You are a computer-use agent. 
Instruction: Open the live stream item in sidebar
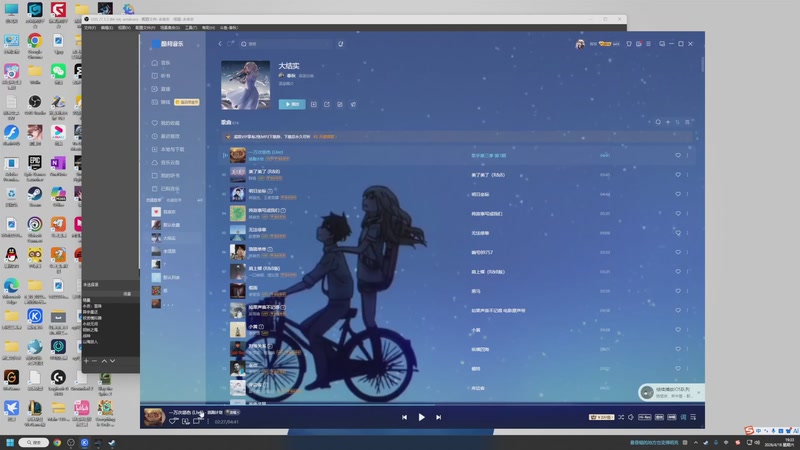[160, 89]
